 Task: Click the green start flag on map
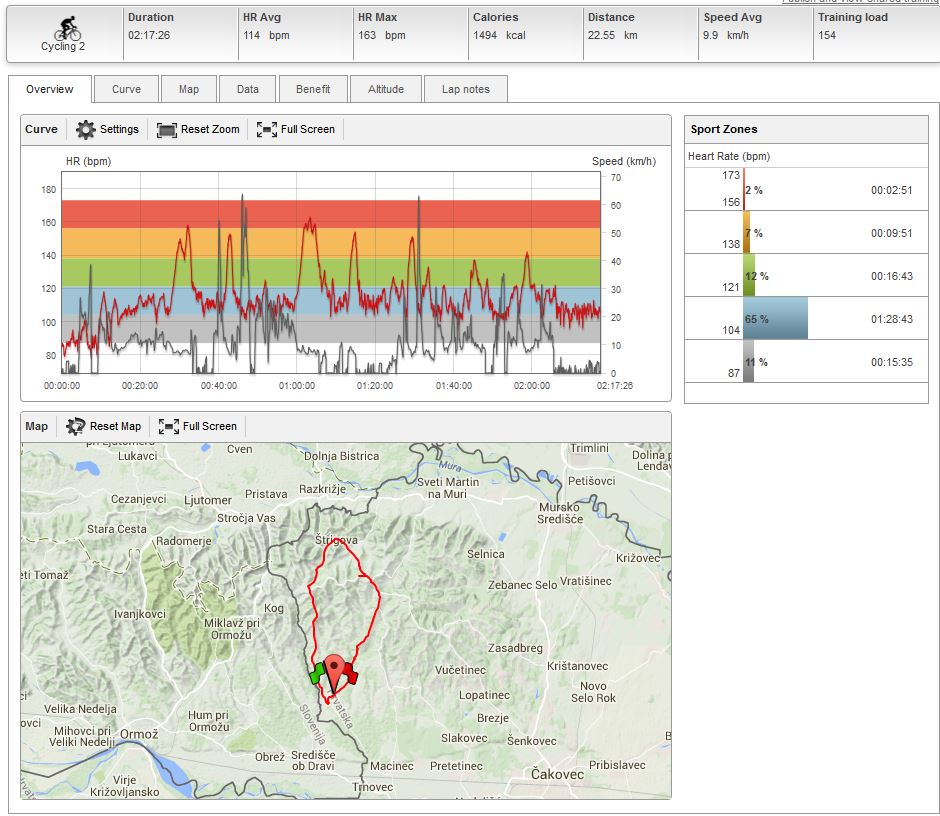tap(318, 672)
